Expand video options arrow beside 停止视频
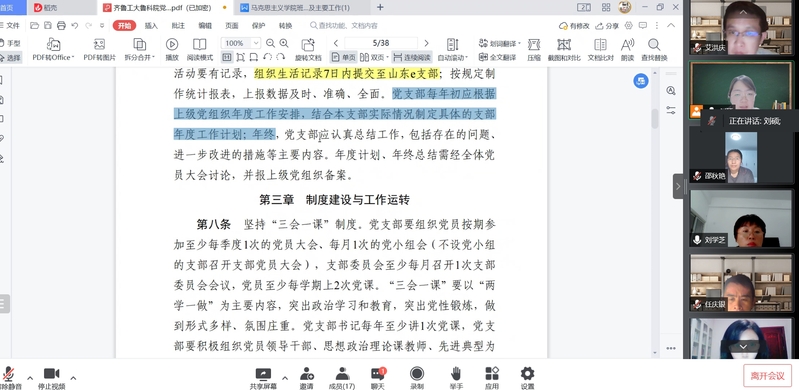 click(73, 378)
